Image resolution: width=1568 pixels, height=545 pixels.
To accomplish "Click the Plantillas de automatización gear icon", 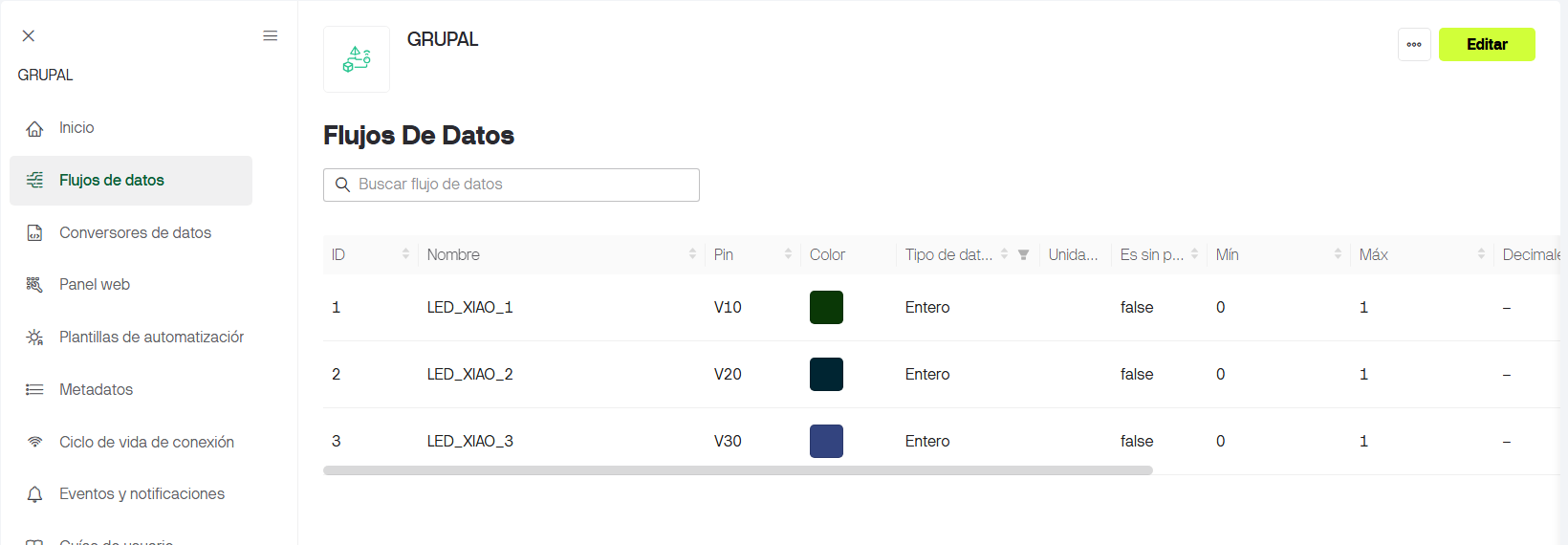I will click(x=34, y=338).
